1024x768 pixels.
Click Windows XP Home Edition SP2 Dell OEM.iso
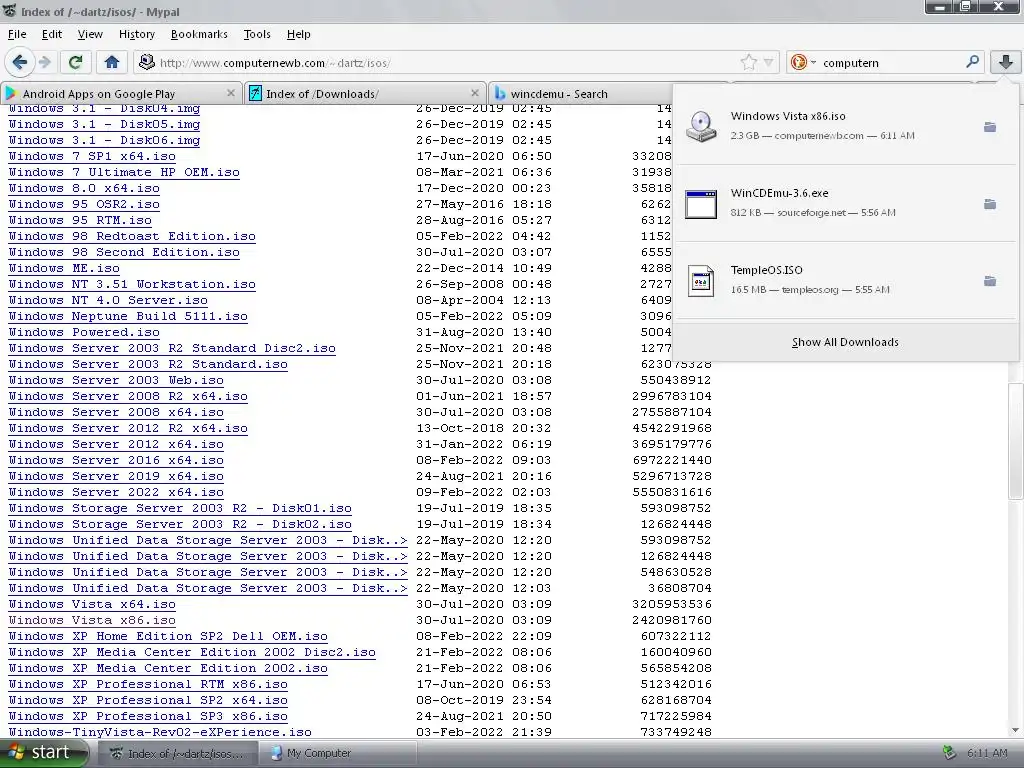(x=168, y=636)
